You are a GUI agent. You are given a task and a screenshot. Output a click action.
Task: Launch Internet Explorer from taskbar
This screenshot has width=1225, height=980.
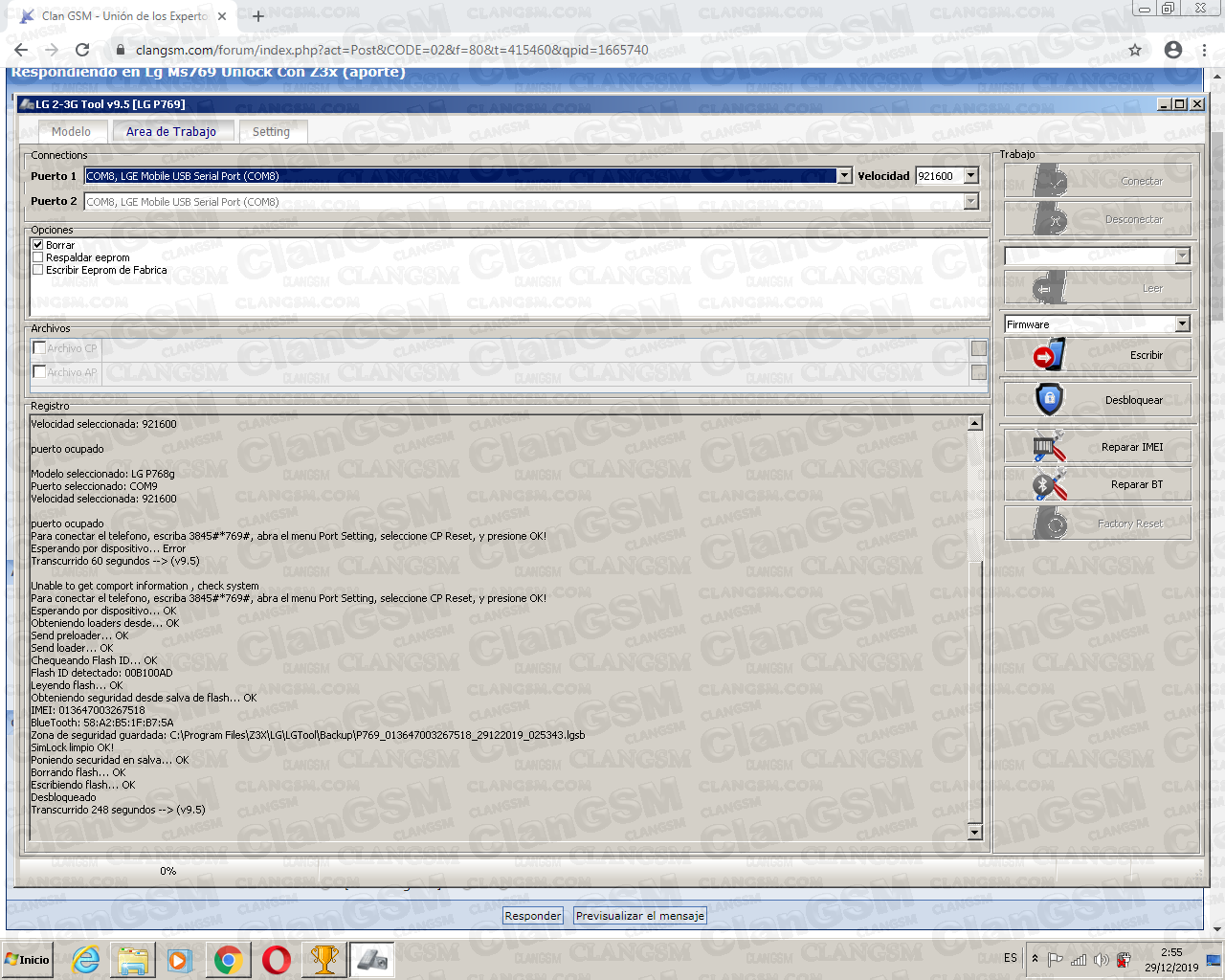tap(86, 960)
